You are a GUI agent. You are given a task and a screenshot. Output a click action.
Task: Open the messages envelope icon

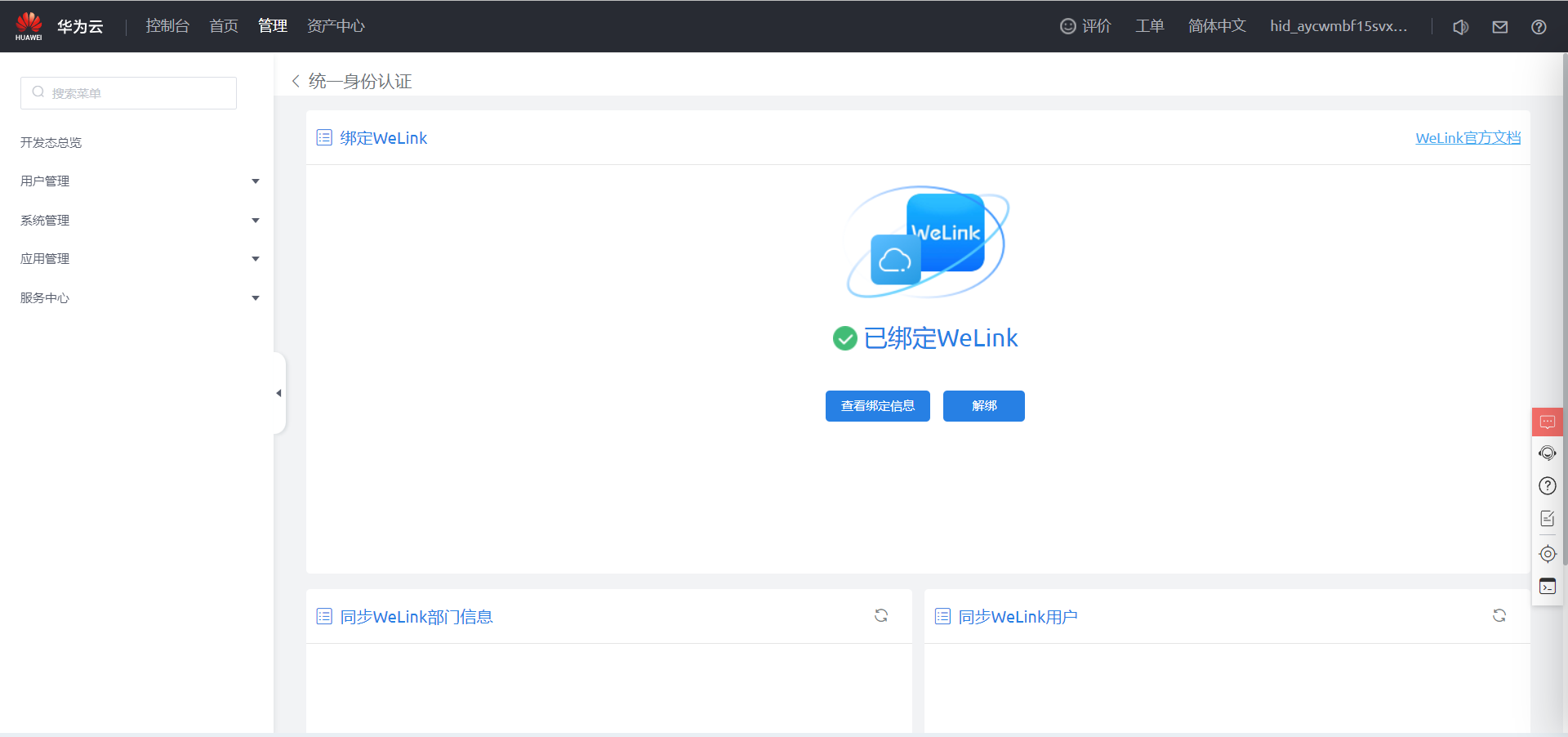click(1500, 27)
